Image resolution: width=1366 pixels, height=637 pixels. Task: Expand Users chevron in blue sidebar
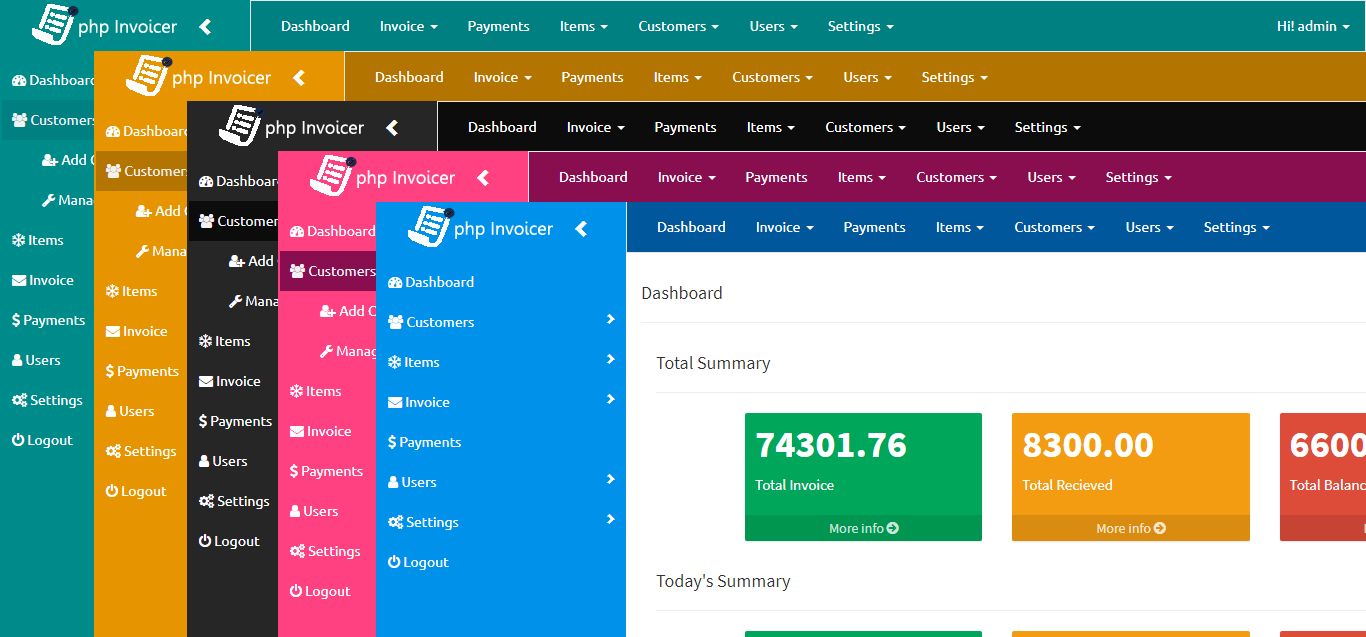610,479
